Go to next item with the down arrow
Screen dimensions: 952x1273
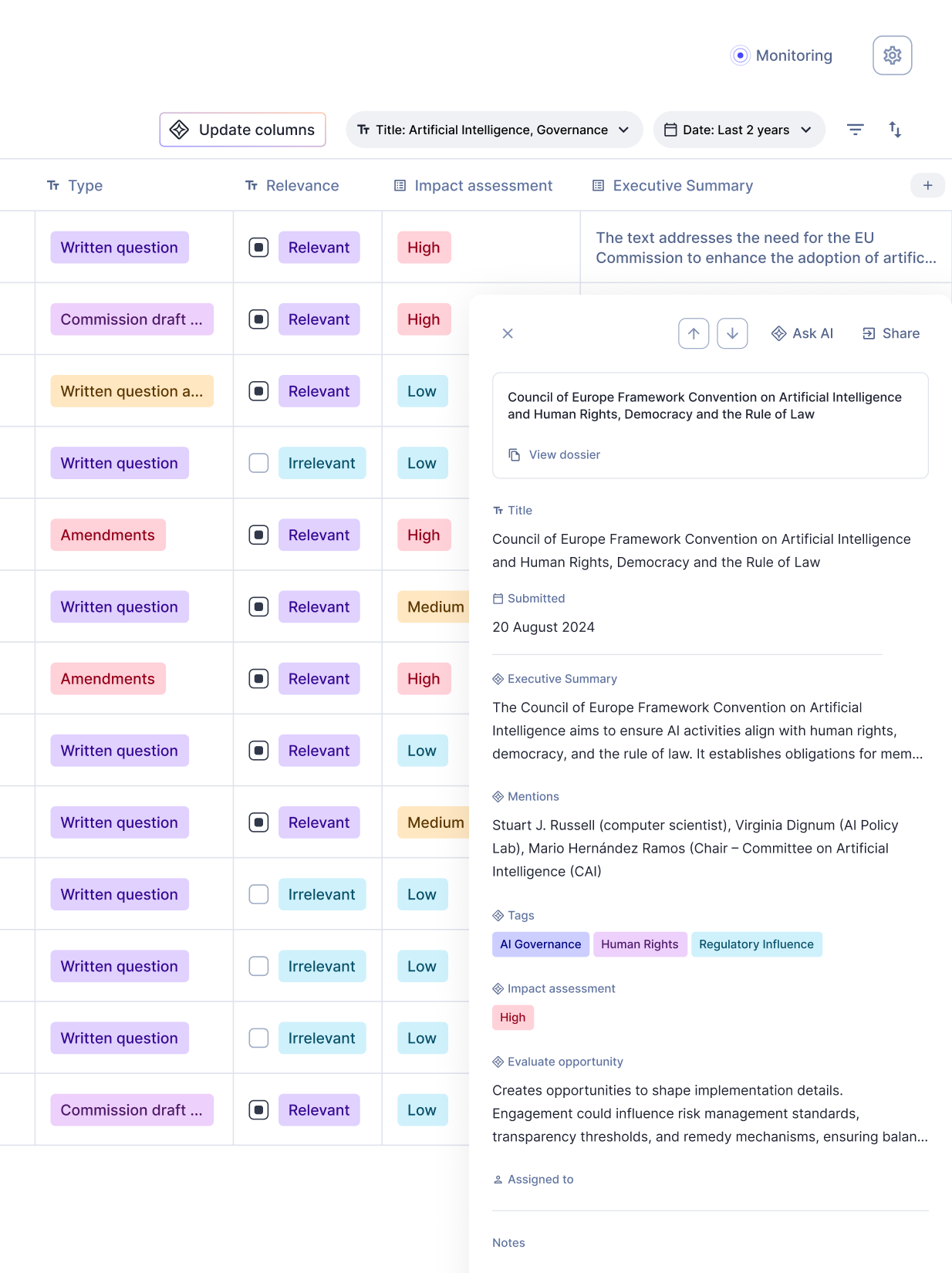pos(732,333)
